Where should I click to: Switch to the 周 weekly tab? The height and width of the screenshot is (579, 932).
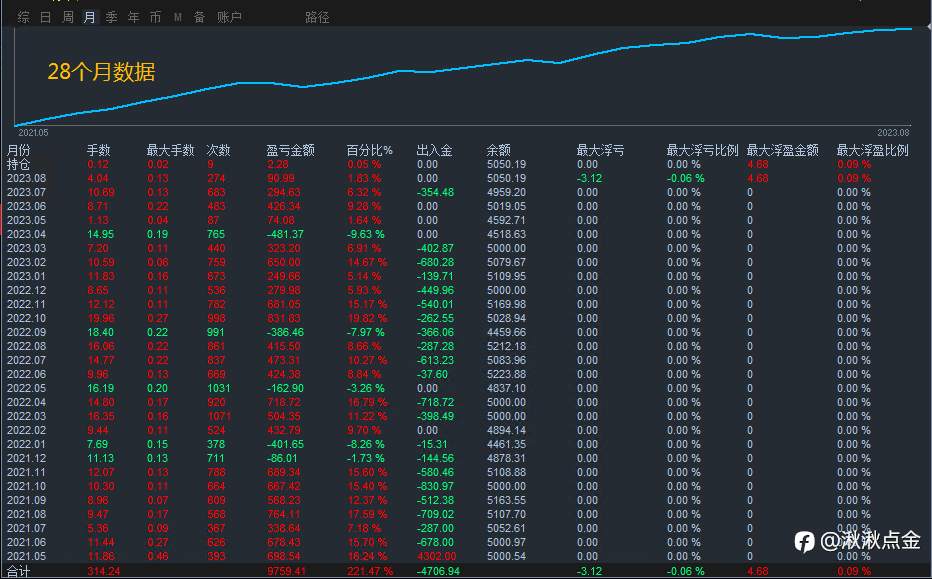pyautogui.click(x=68, y=17)
